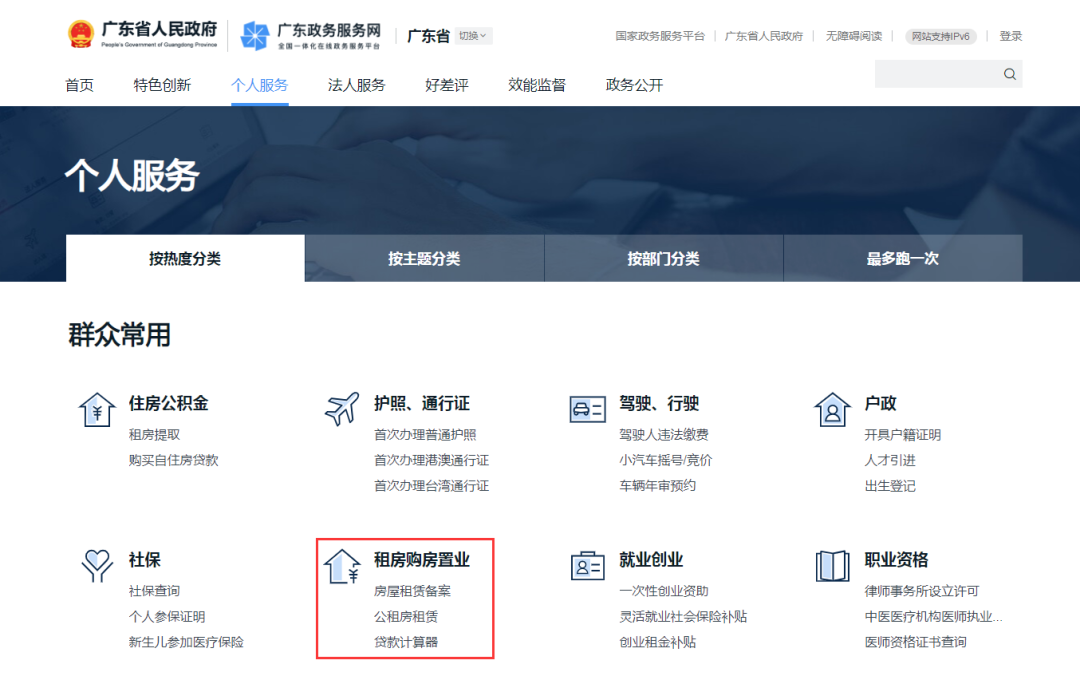The image size is (1080, 676).
Task: Switch to the 按主题分类 tab
Action: pyautogui.click(x=423, y=257)
